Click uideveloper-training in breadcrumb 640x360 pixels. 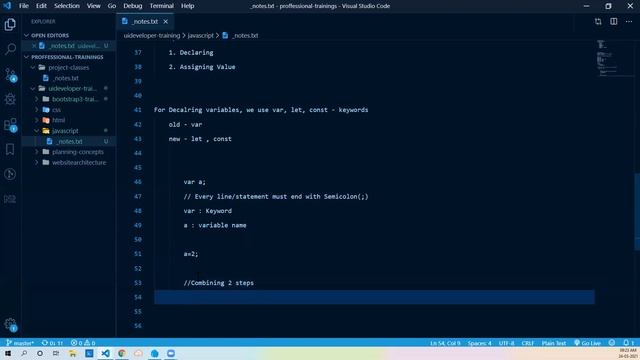pos(152,36)
